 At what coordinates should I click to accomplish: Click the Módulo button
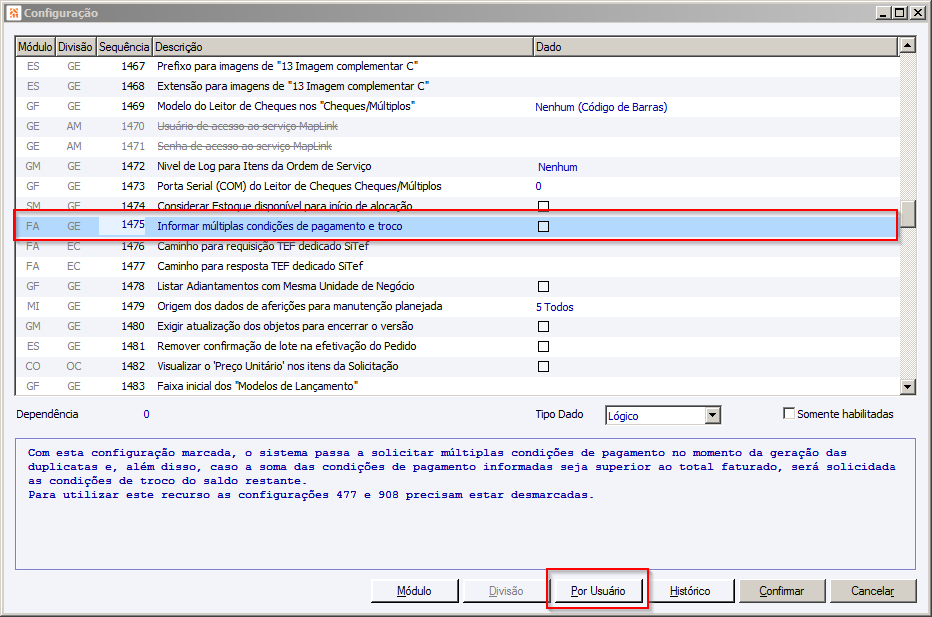click(414, 591)
